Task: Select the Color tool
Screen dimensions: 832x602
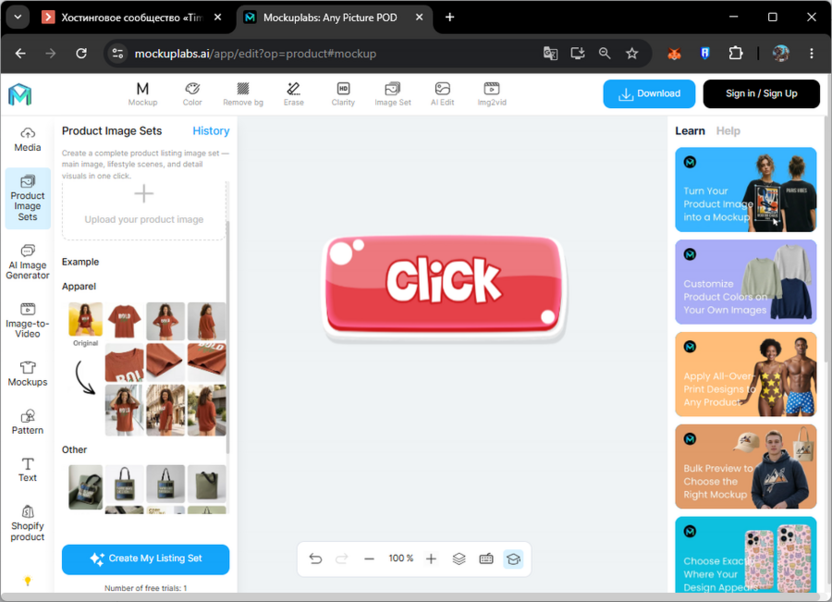Action: pos(192,94)
